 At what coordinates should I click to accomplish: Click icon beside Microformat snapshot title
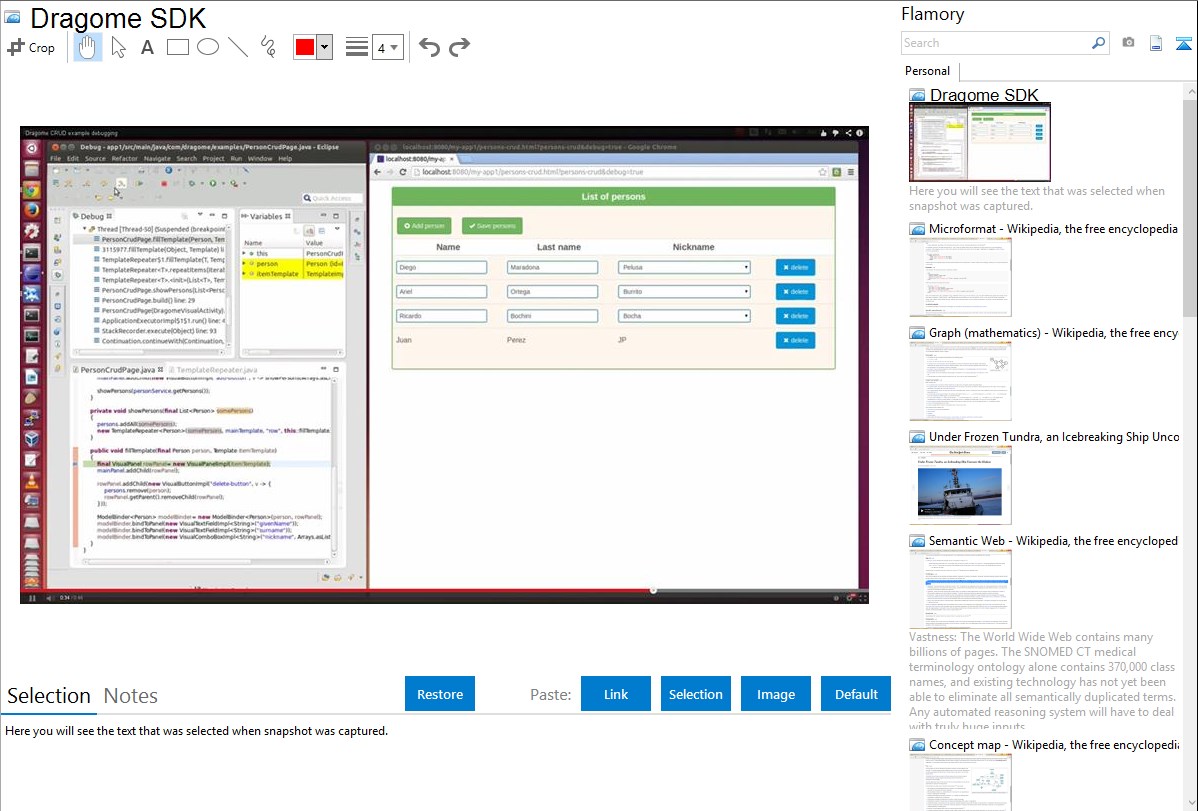click(918, 229)
